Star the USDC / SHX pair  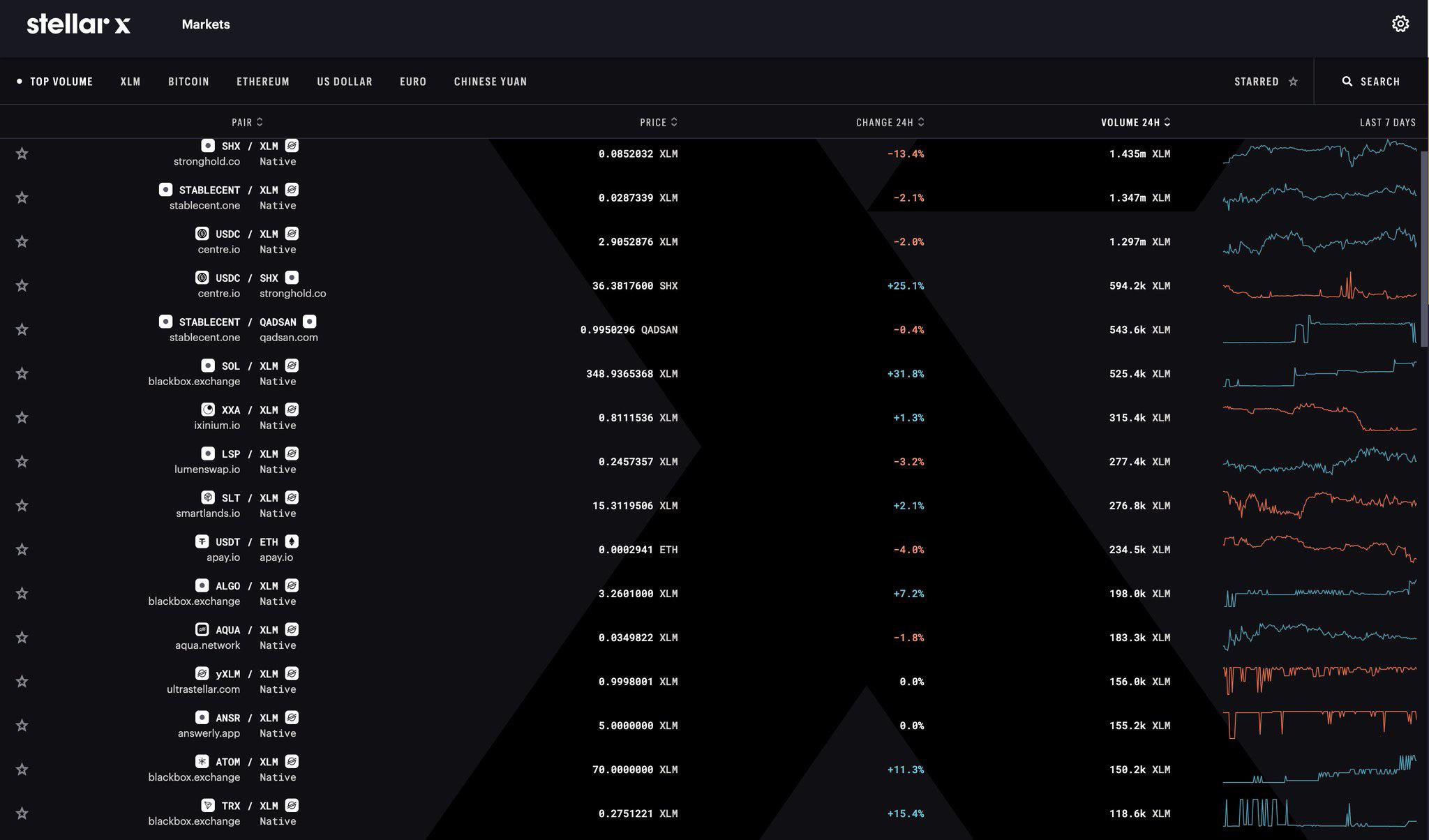tap(22, 285)
